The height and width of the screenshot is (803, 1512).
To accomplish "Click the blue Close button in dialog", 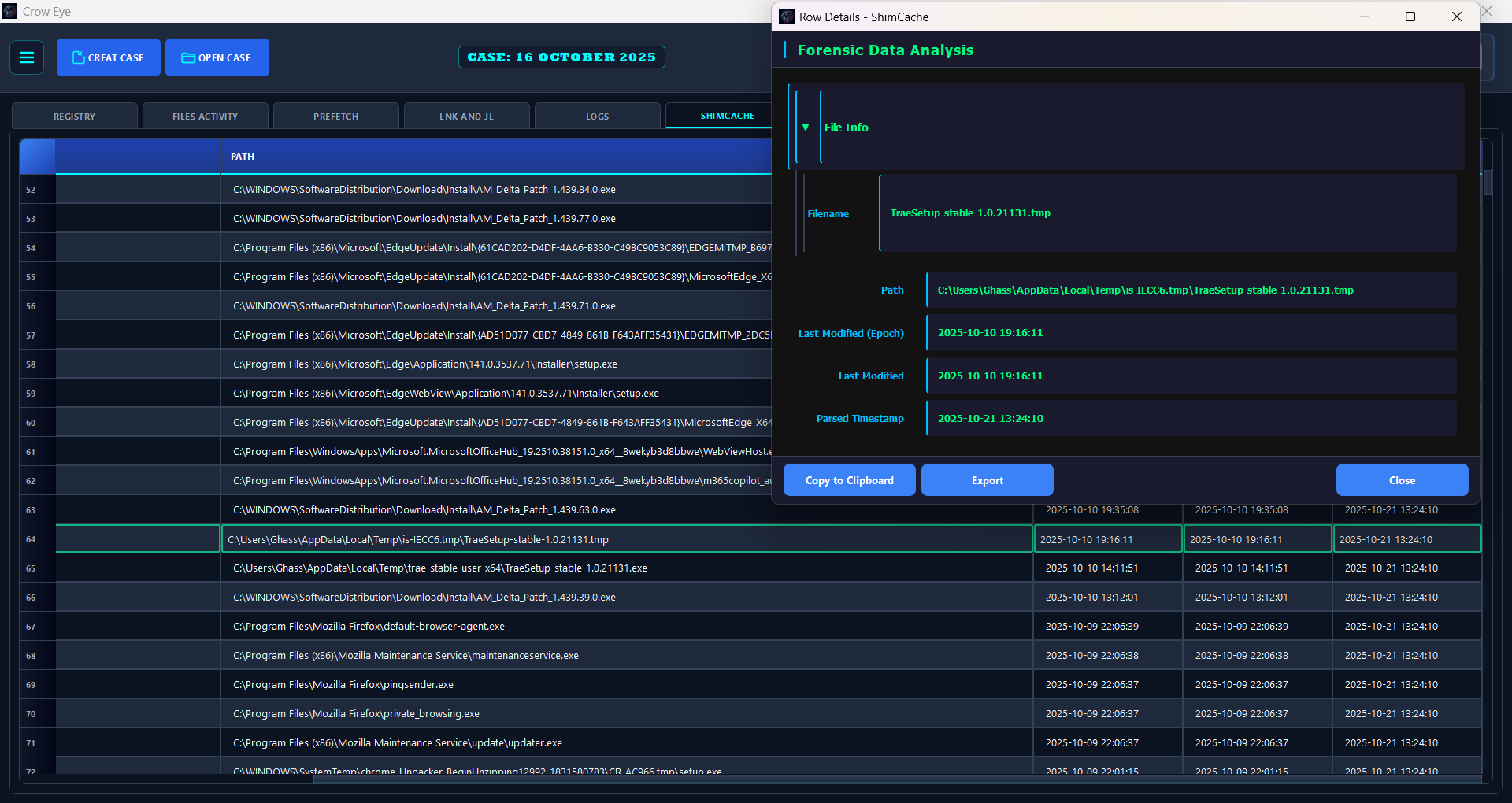I will point(1403,480).
